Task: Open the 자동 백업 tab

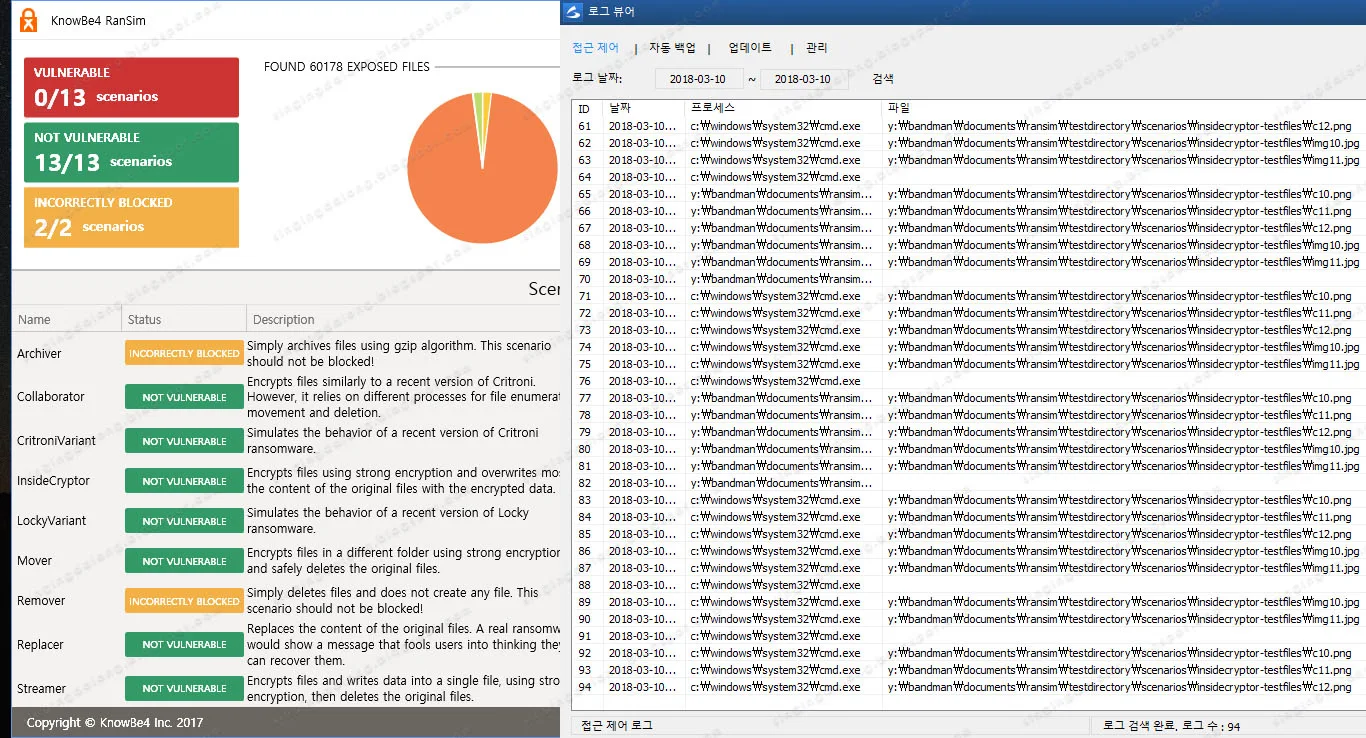Action: click(672, 48)
